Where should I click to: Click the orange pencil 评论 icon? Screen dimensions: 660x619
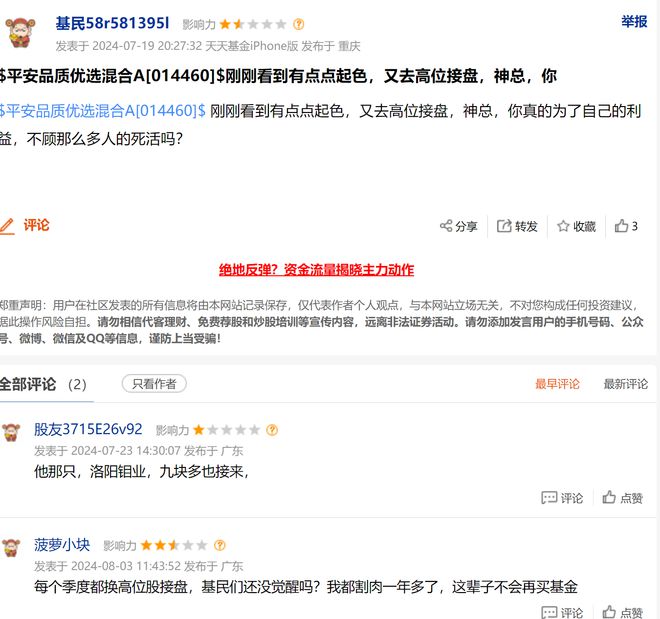[x=7, y=226]
